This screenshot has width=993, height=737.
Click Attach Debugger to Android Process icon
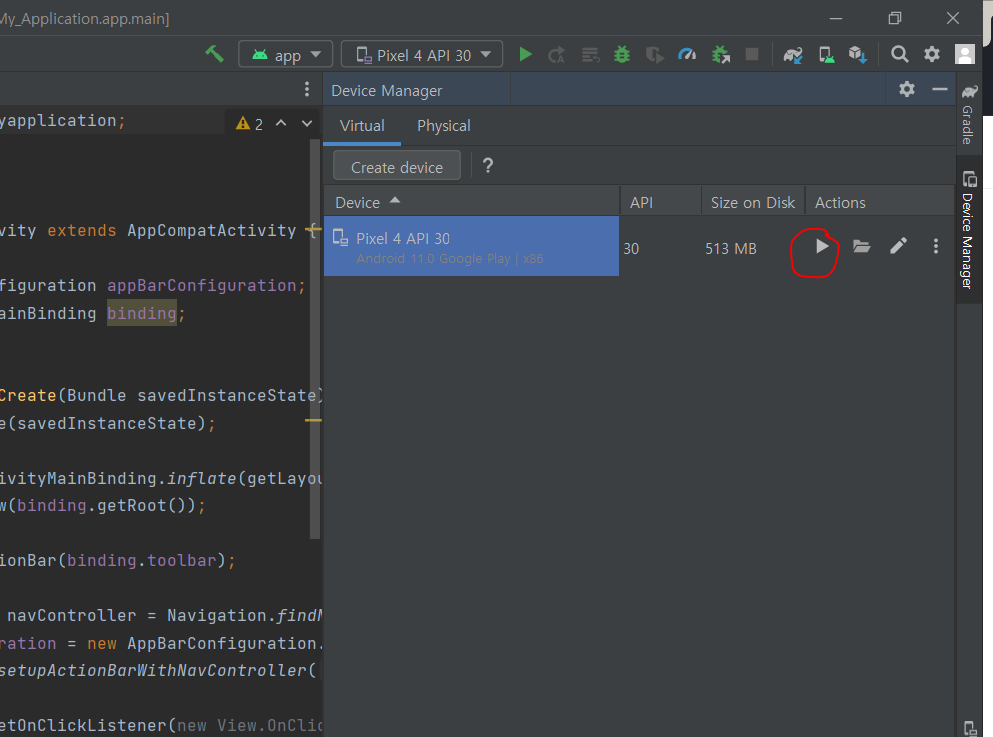pos(721,55)
